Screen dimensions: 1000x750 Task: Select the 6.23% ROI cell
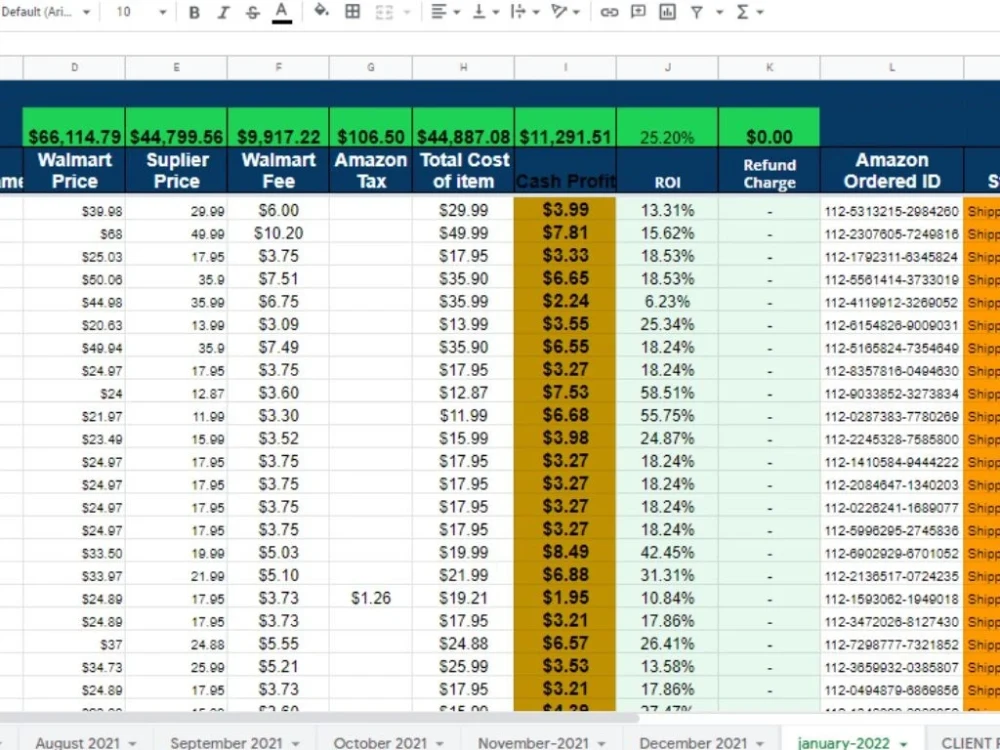(x=667, y=302)
